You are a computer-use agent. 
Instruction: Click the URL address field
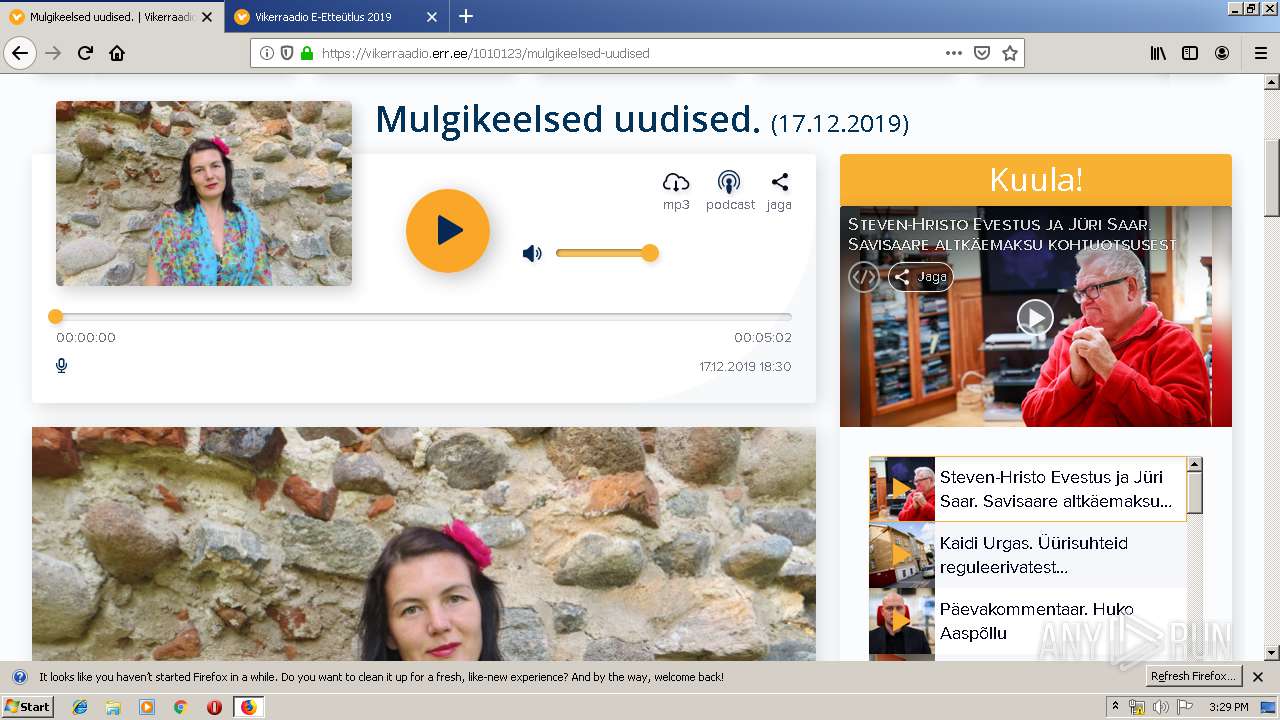[x=630, y=53]
